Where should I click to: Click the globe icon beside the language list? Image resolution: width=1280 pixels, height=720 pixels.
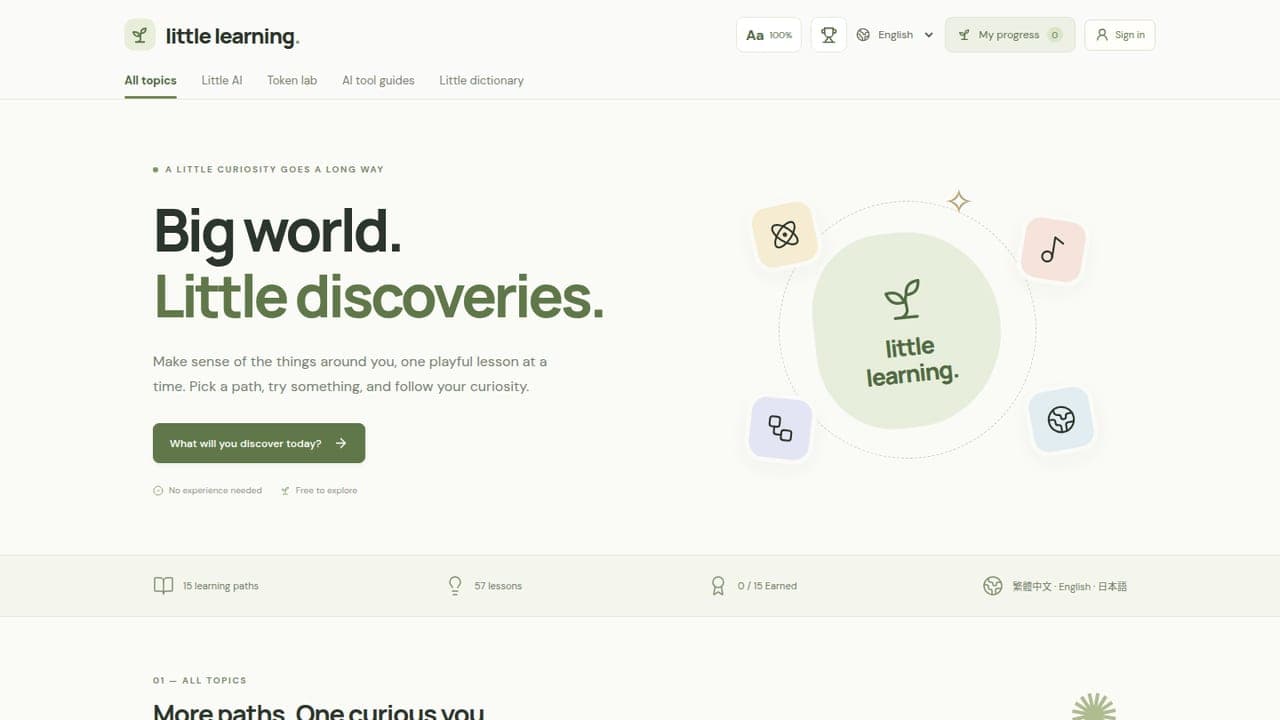[x=992, y=586]
